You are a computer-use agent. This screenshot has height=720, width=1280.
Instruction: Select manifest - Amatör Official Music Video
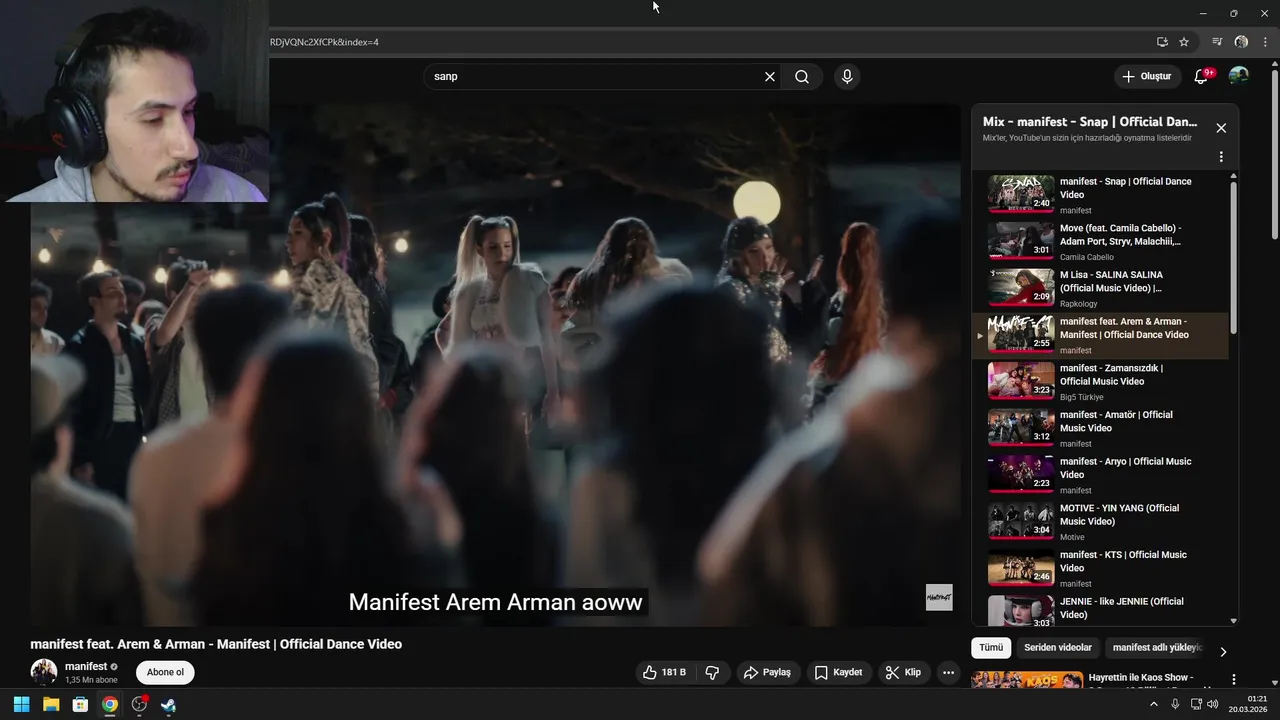click(1099, 428)
